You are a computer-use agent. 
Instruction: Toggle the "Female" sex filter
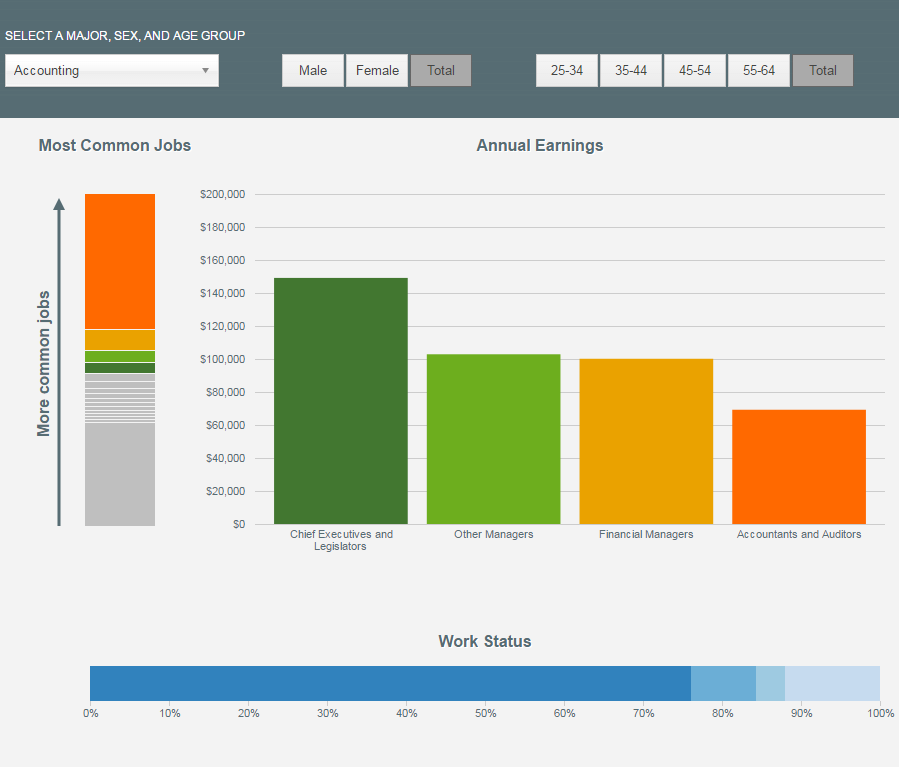tap(377, 70)
